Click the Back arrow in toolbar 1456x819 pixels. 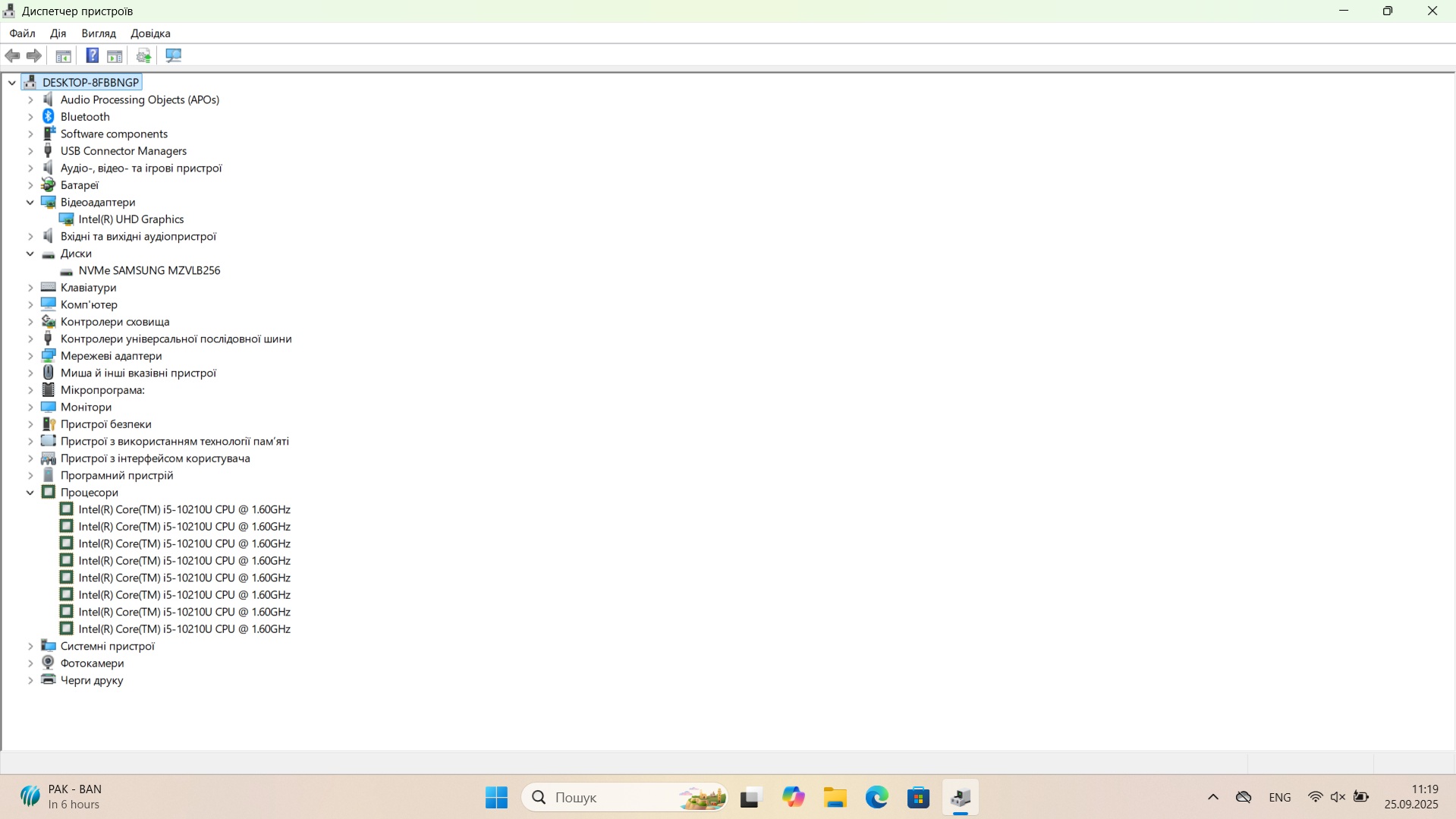point(12,55)
